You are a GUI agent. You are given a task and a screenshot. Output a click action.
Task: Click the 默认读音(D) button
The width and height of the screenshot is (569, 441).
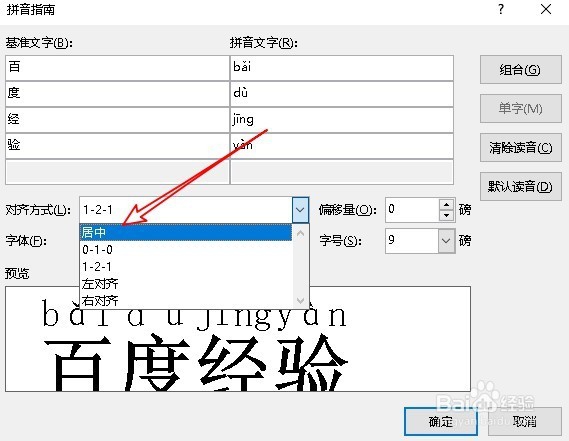click(x=520, y=187)
